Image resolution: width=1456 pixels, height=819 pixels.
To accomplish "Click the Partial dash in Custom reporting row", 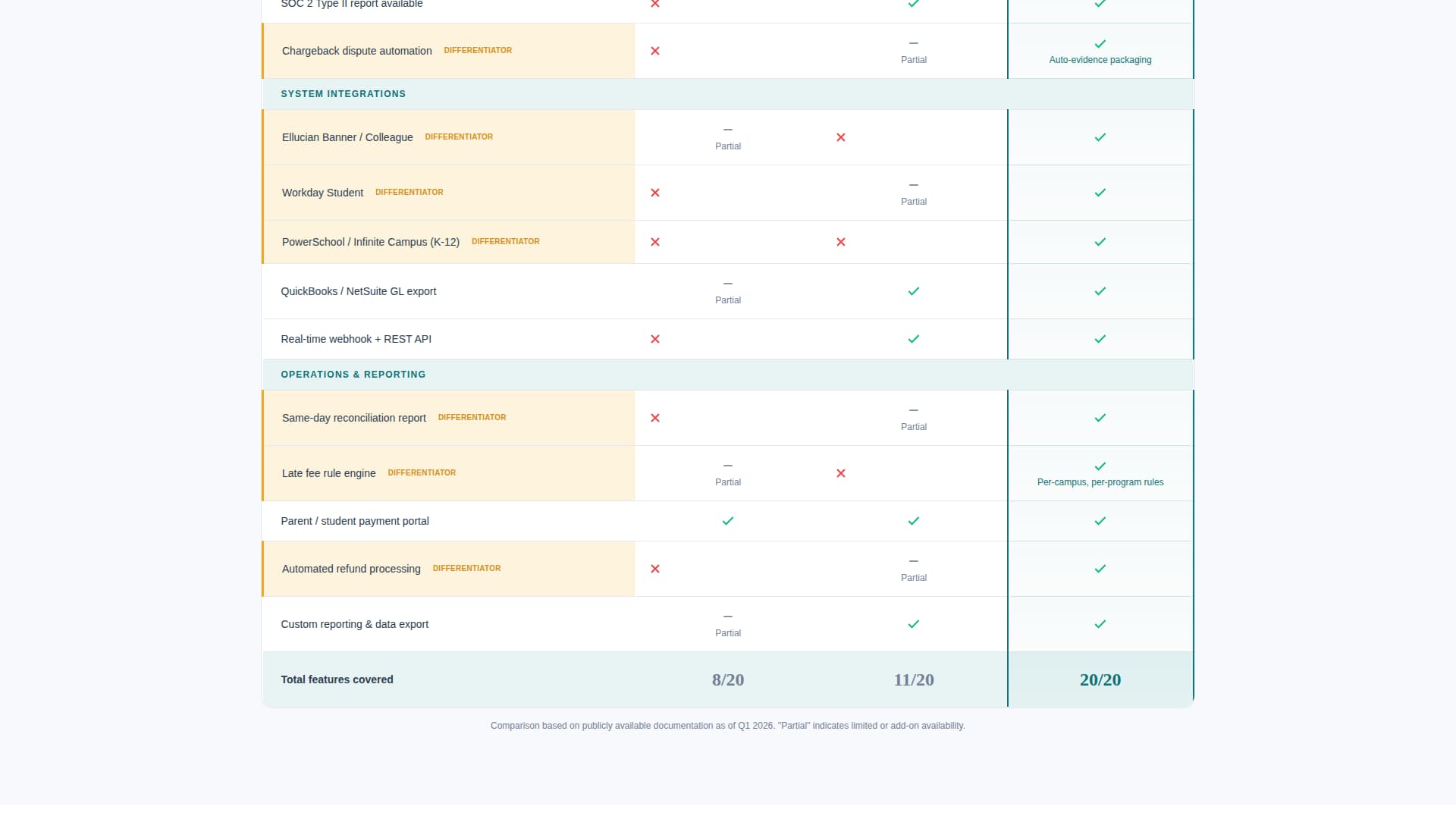I will coord(728,617).
